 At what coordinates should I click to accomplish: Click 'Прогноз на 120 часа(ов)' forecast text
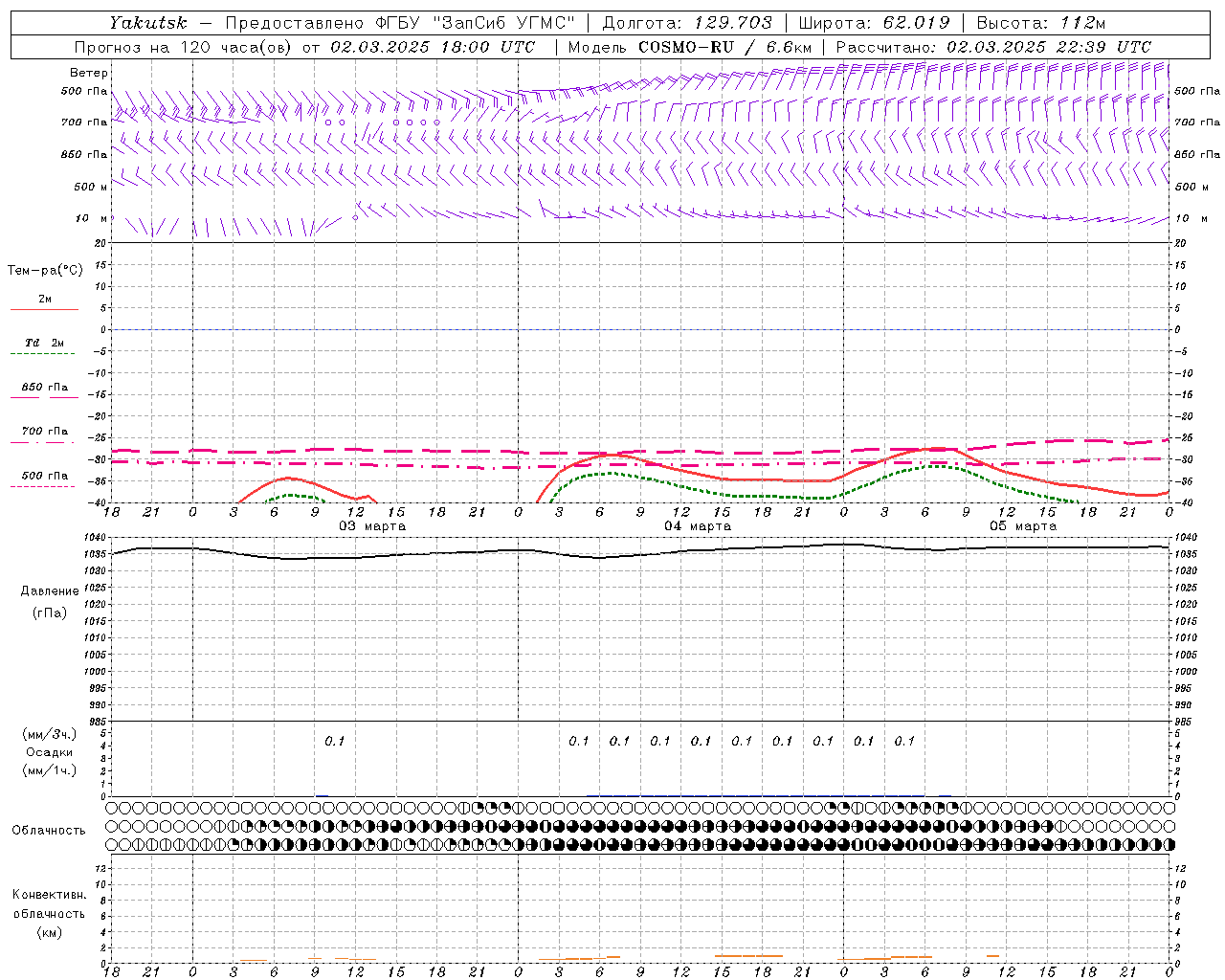click(184, 47)
